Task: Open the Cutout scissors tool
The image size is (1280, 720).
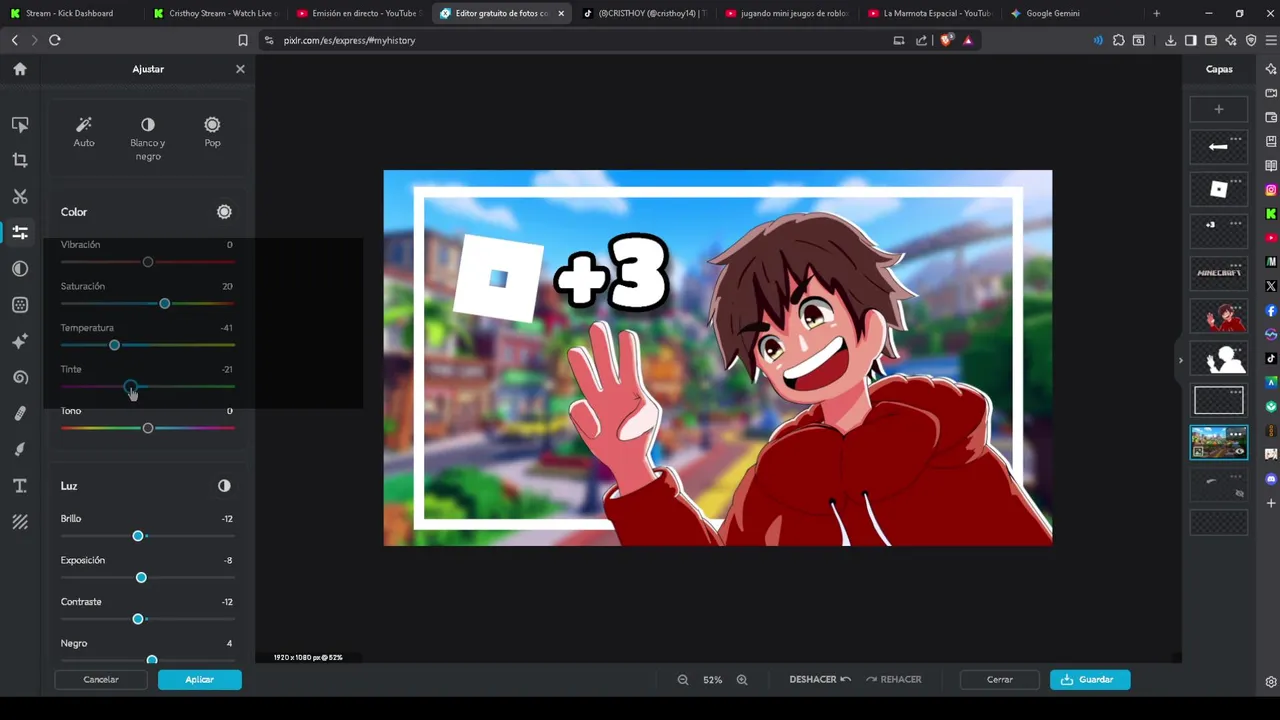Action: [x=20, y=197]
